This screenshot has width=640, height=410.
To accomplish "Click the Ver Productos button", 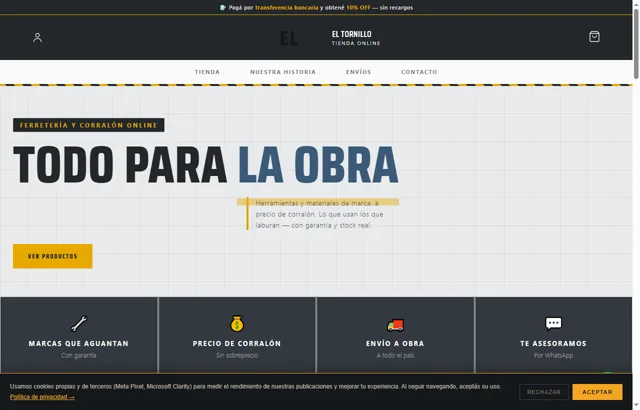I will pos(53,256).
